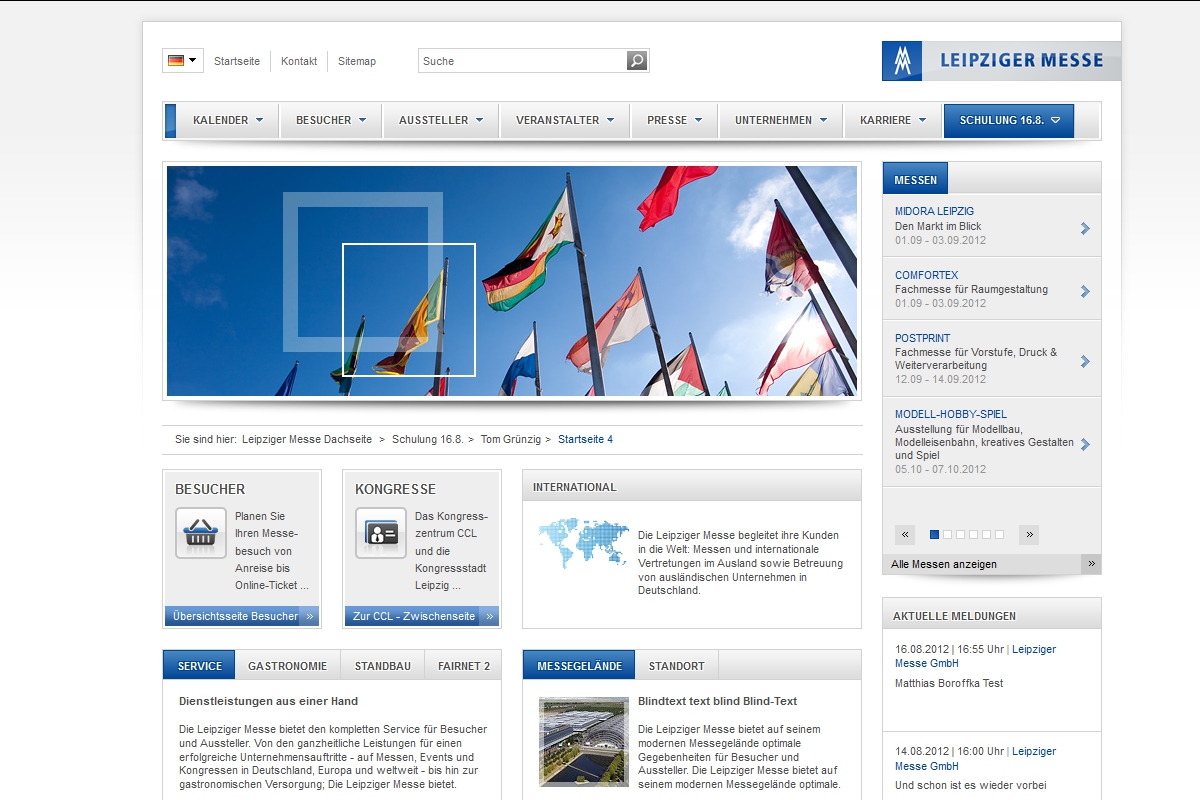Expand the Kalender menu

(x=227, y=120)
